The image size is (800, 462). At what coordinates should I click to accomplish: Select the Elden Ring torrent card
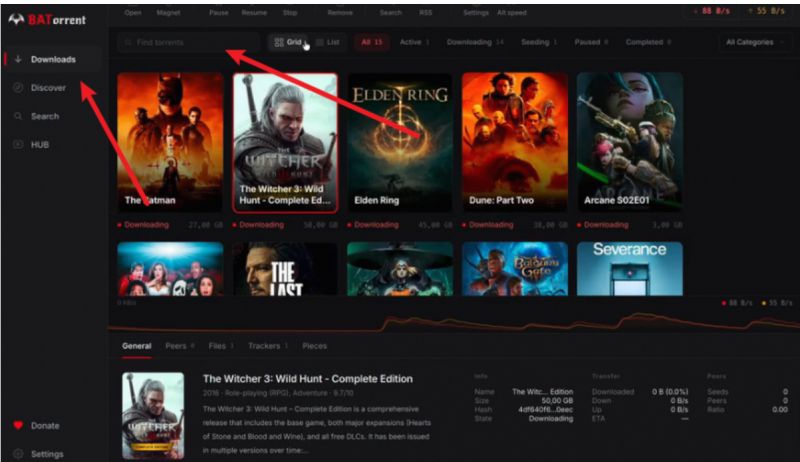click(x=399, y=142)
